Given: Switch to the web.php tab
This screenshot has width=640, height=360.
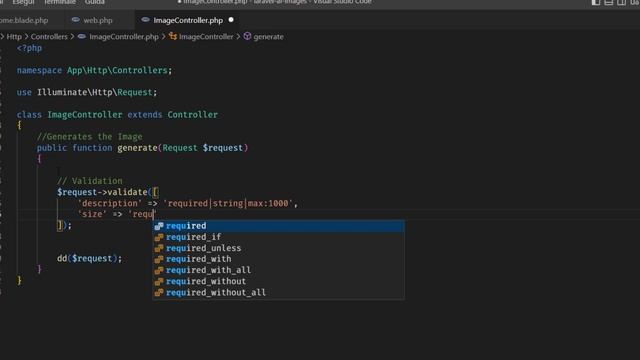Looking at the screenshot, I should [98, 20].
